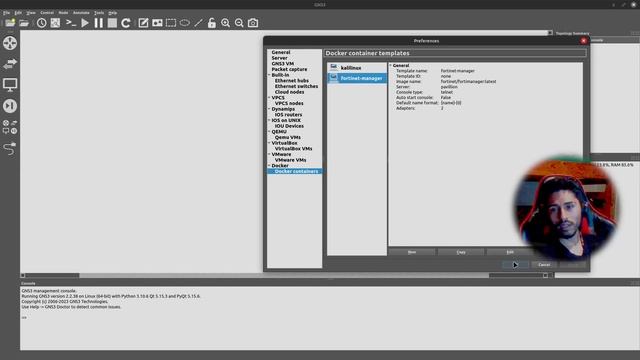Select Cloud nodes preferences

click(x=289, y=92)
